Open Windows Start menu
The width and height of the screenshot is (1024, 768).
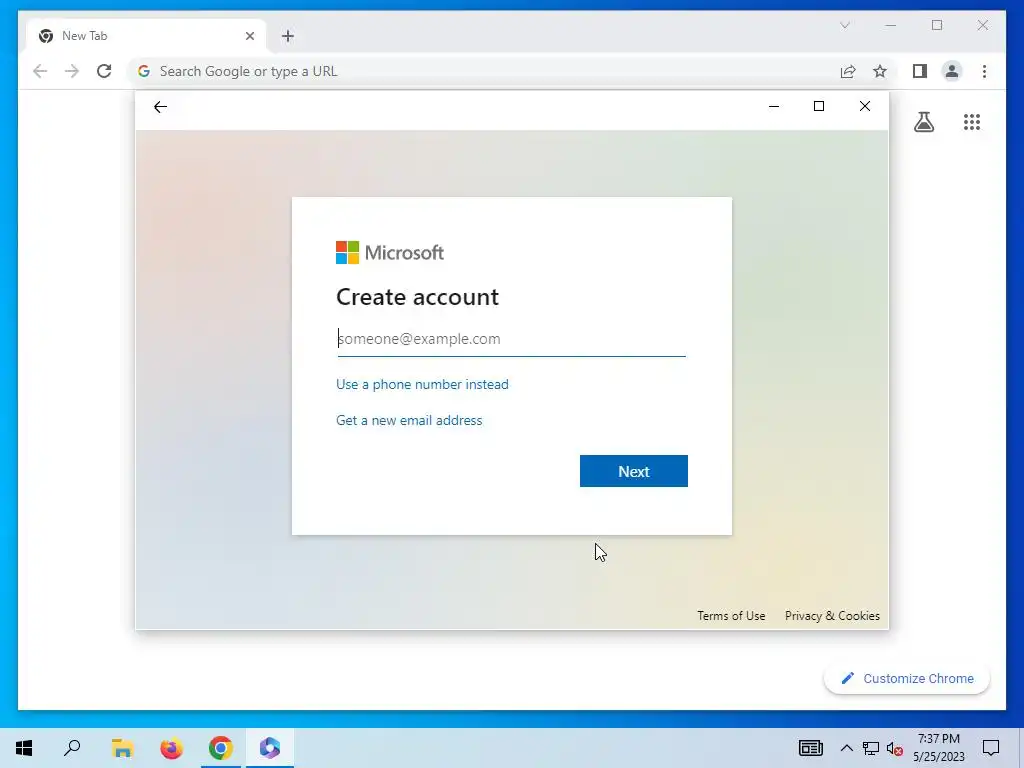coord(24,748)
